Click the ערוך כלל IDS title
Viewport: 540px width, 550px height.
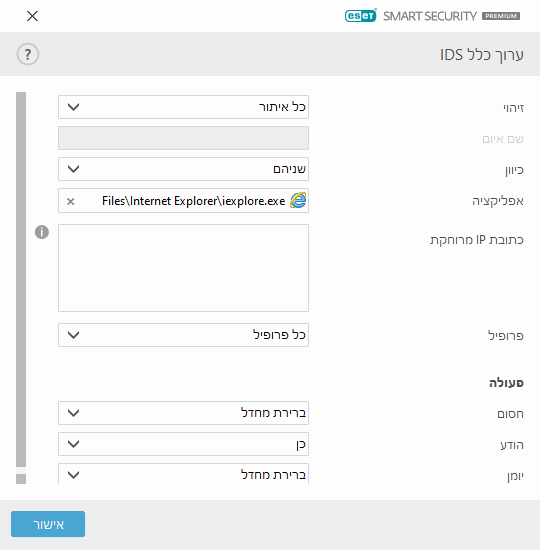pyautogui.click(x=482, y=55)
